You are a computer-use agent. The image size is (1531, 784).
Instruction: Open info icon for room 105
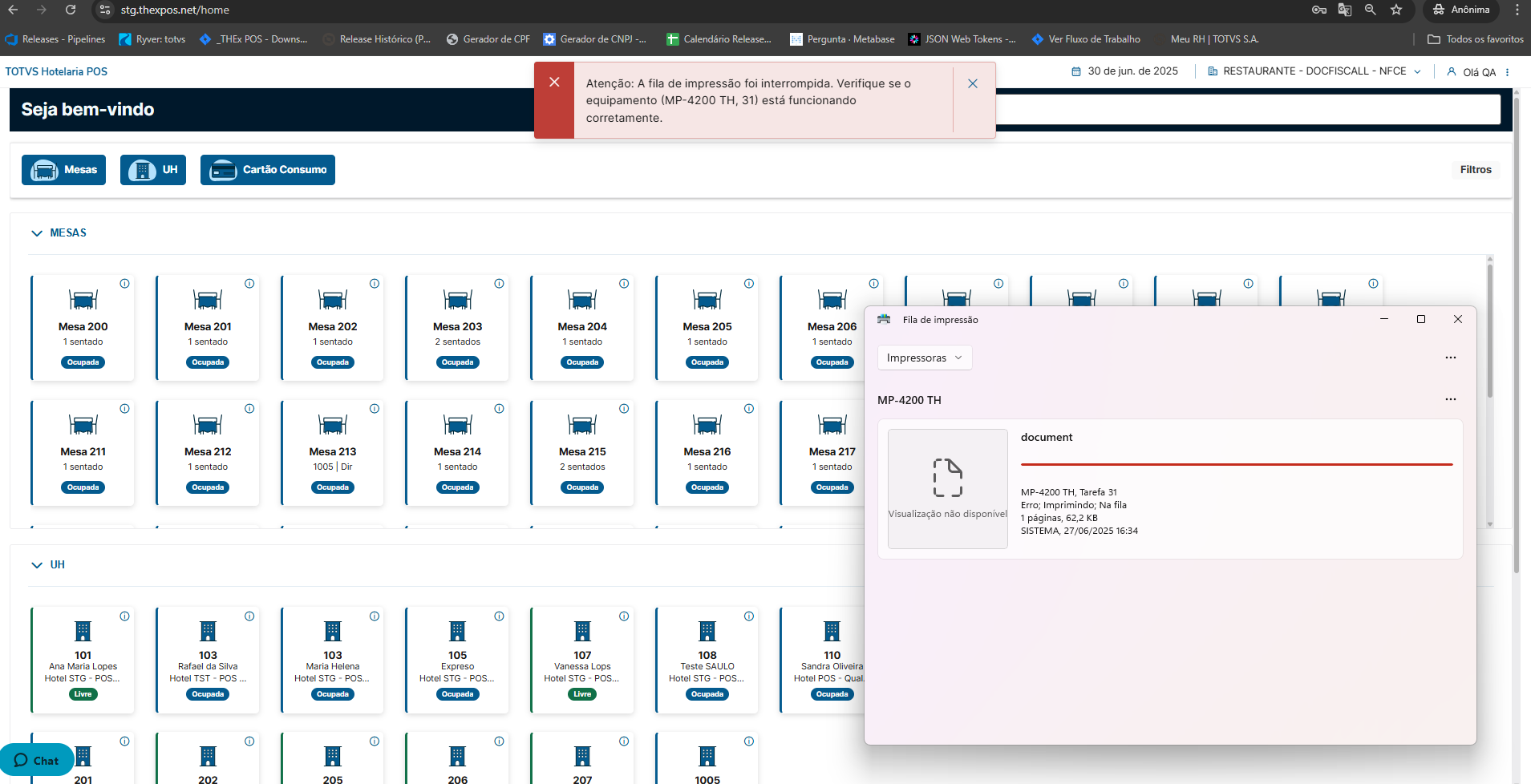pos(499,616)
